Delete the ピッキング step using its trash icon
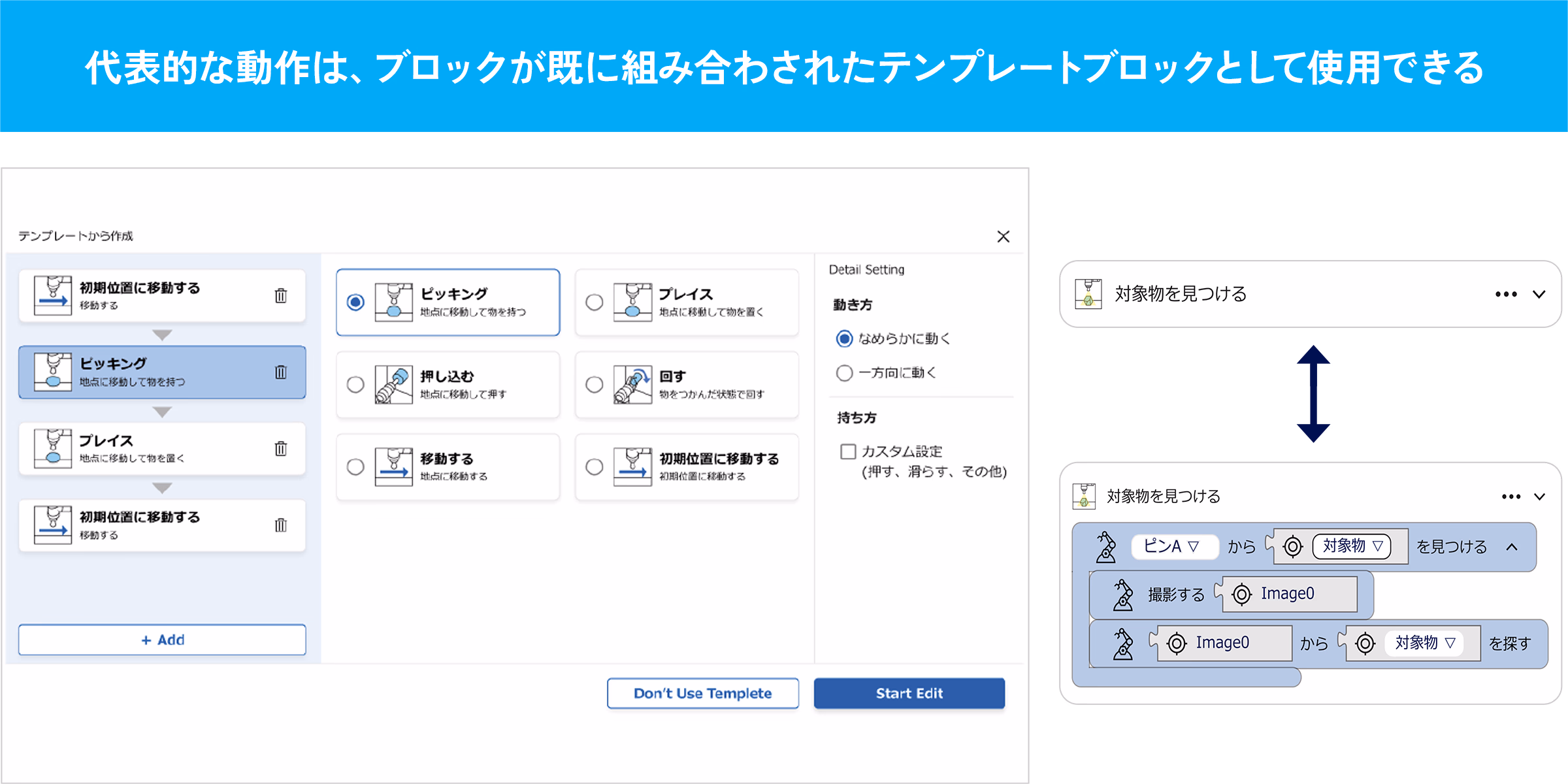1568x784 pixels. 281,371
